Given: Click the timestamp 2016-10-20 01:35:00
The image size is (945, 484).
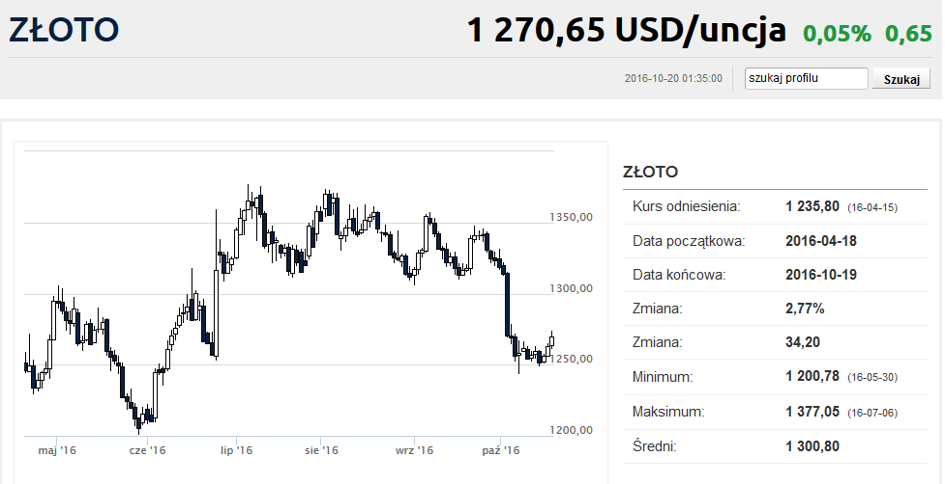Looking at the screenshot, I should pos(673,78).
